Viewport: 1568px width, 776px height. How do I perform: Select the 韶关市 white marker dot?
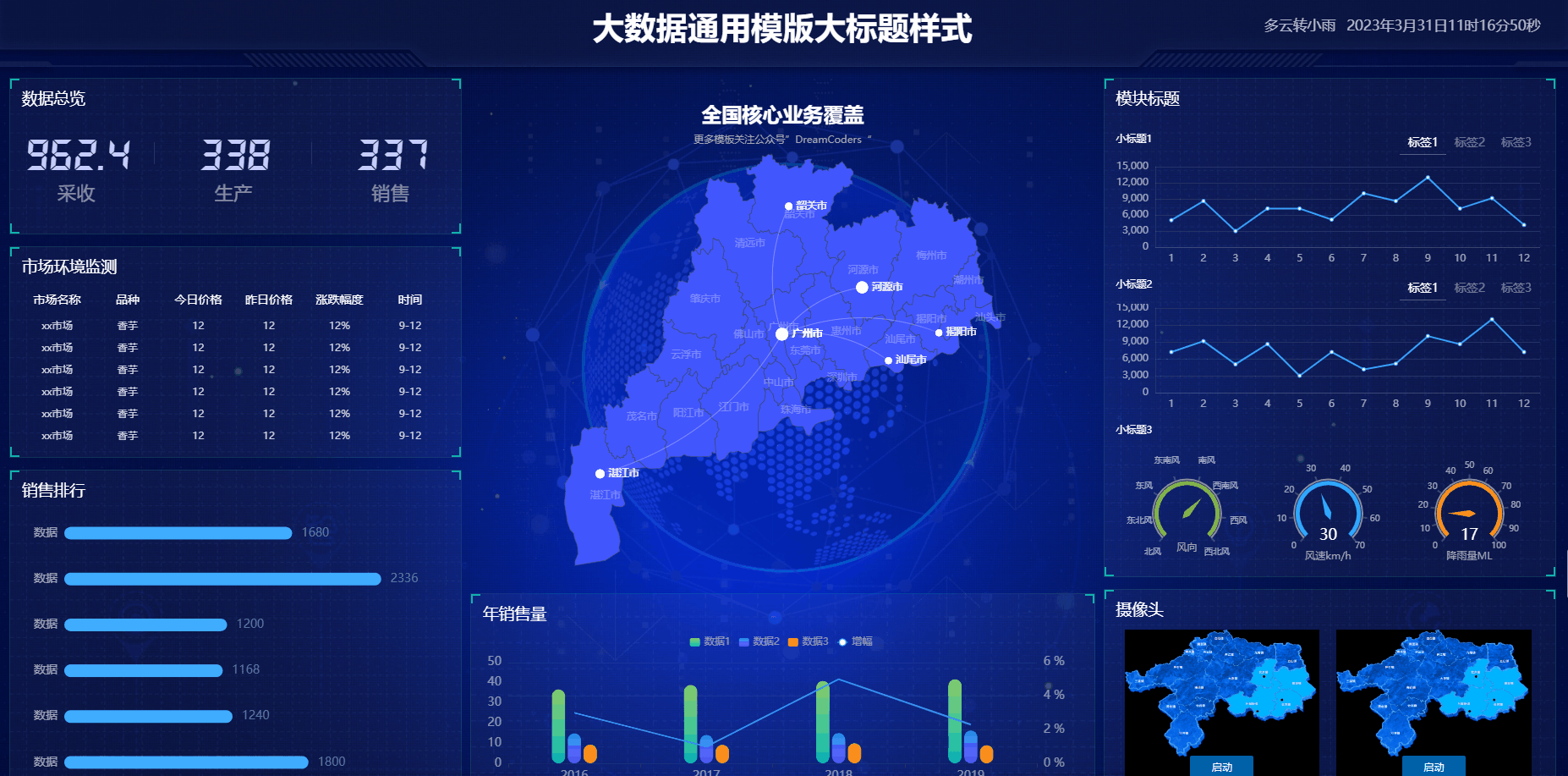point(788,206)
